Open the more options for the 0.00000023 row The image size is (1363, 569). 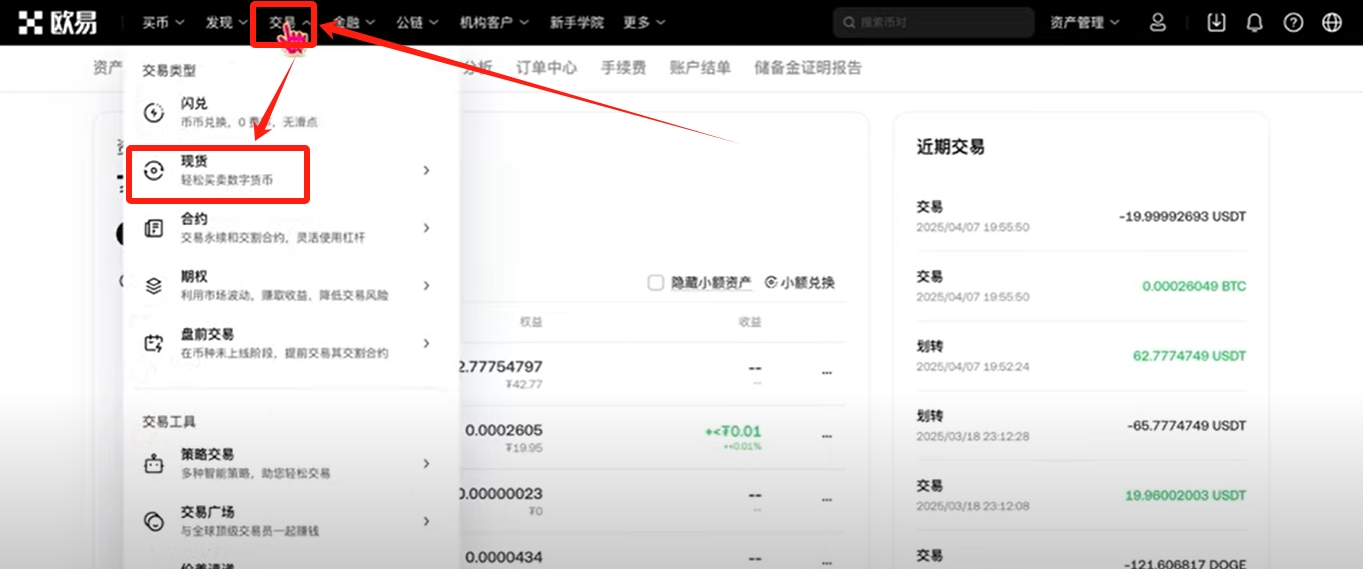pos(827,501)
